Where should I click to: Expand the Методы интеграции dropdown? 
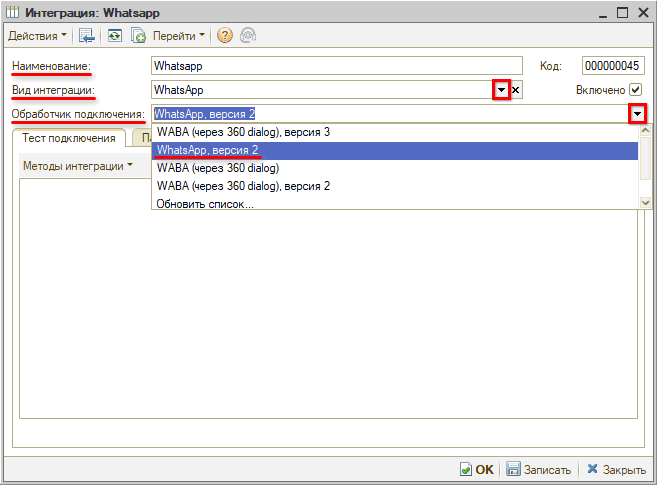click(x=78, y=166)
